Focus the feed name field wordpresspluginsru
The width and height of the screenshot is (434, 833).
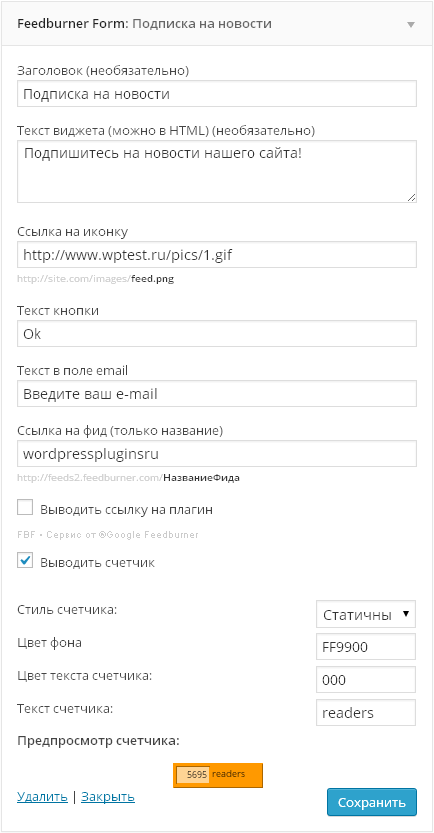tap(217, 454)
